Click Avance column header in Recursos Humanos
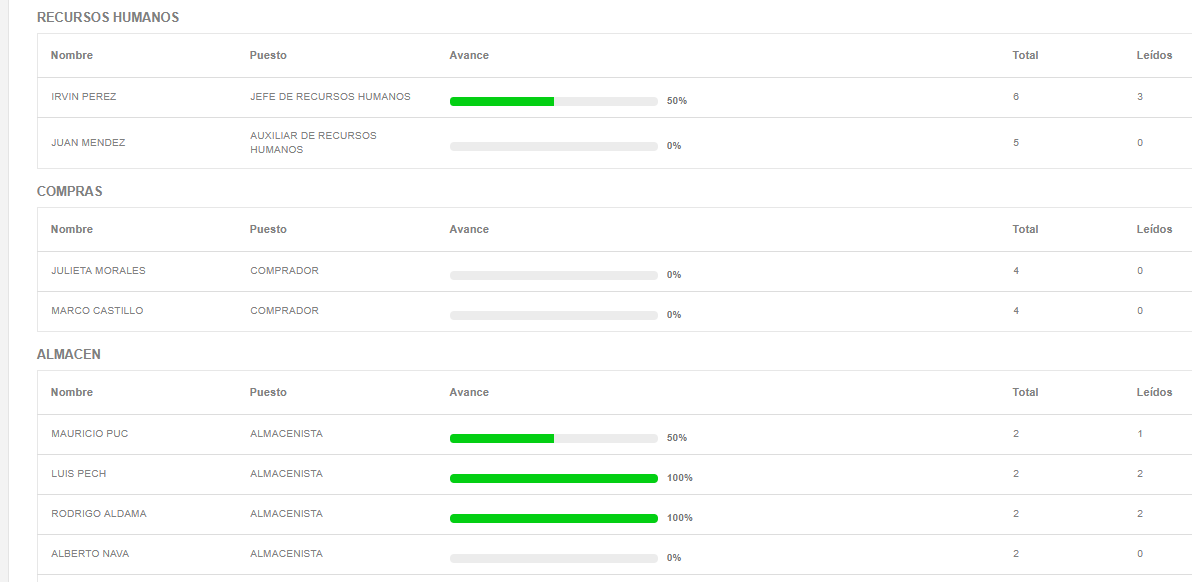Image resolution: width=1192 pixels, height=582 pixels. [469, 55]
